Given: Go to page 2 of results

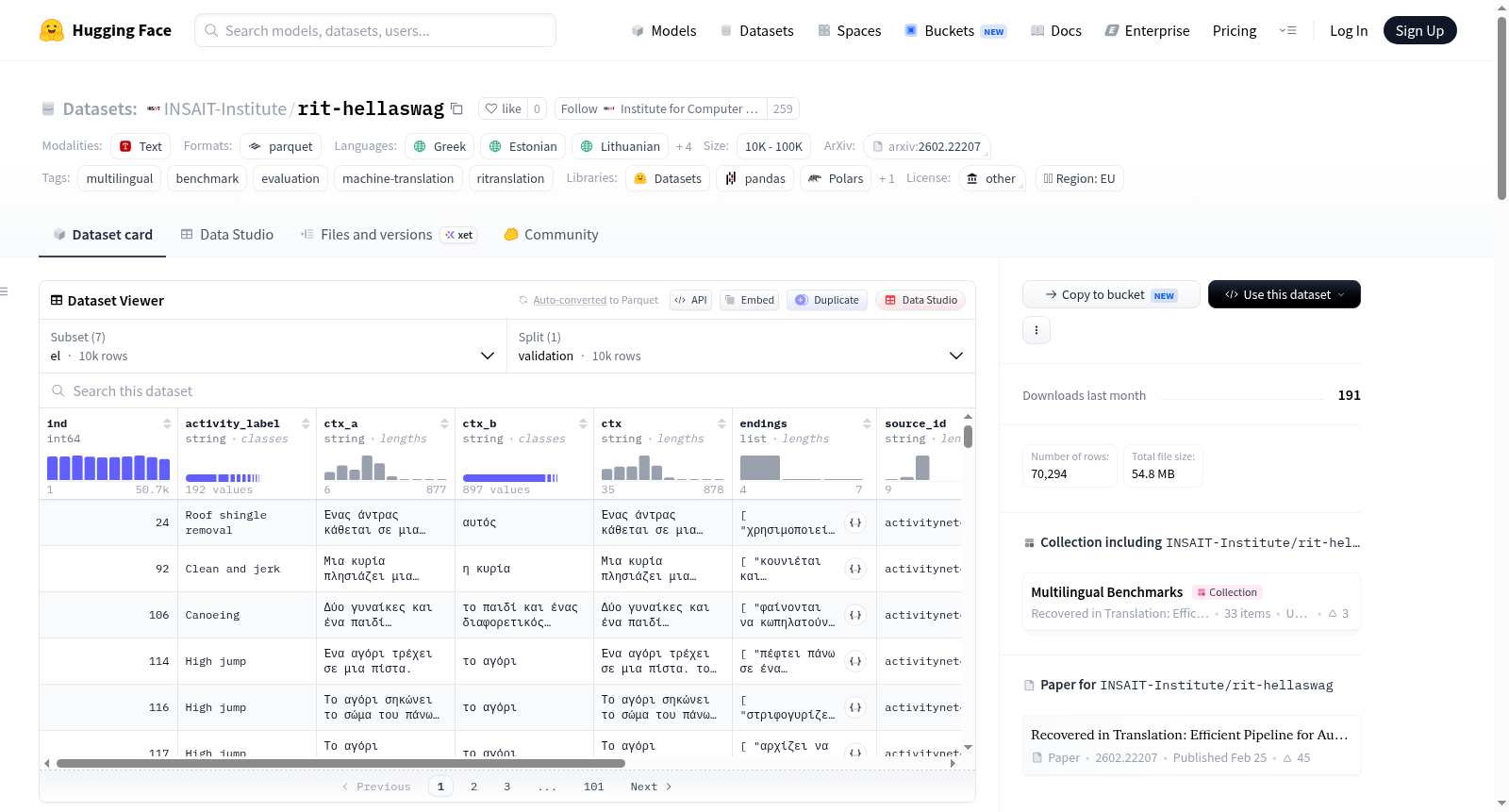Looking at the screenshot, I should 473,787.
